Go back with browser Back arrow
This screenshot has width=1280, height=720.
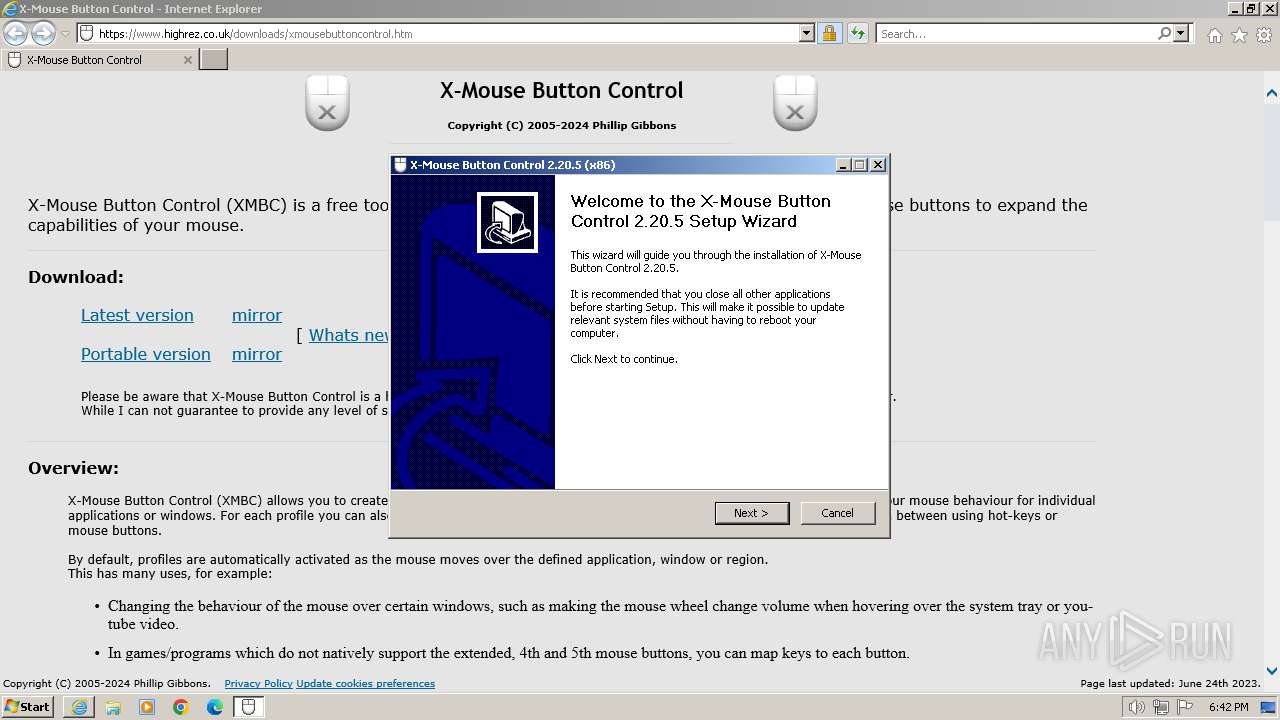tap(15, 33)
